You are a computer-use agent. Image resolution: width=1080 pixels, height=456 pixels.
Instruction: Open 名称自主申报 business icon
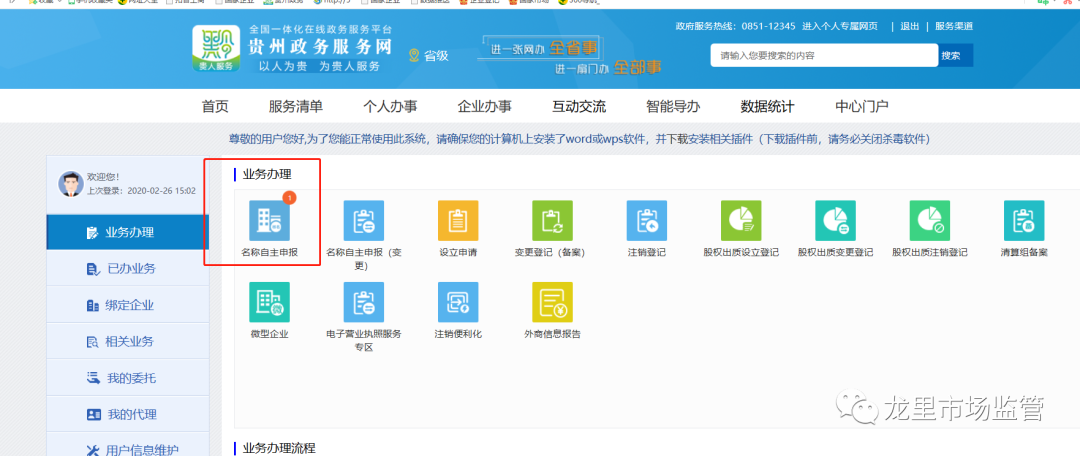coord(269,221)
